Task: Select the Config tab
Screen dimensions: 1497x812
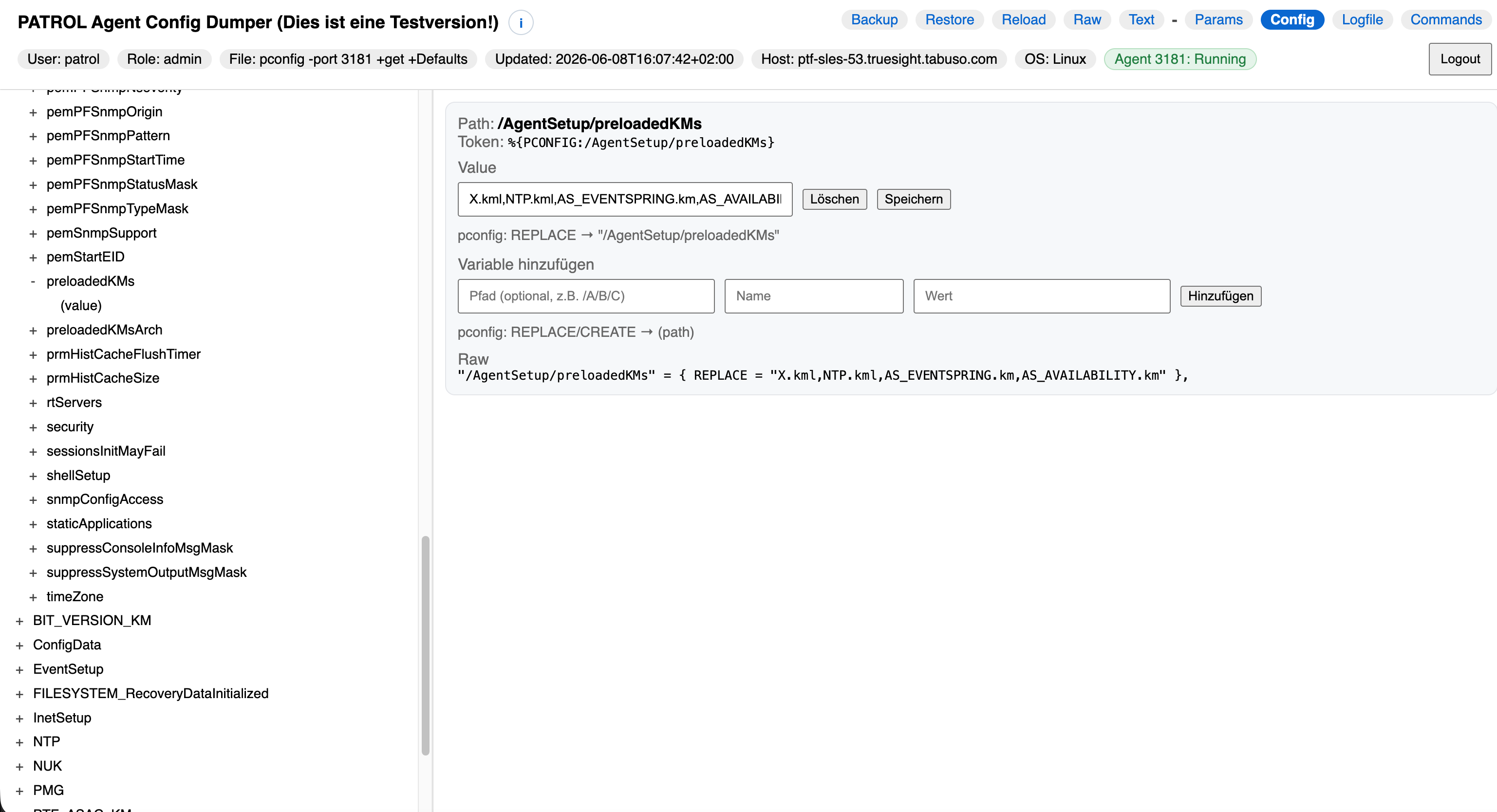Action: pyautogui.click(x=1292, y=20)
